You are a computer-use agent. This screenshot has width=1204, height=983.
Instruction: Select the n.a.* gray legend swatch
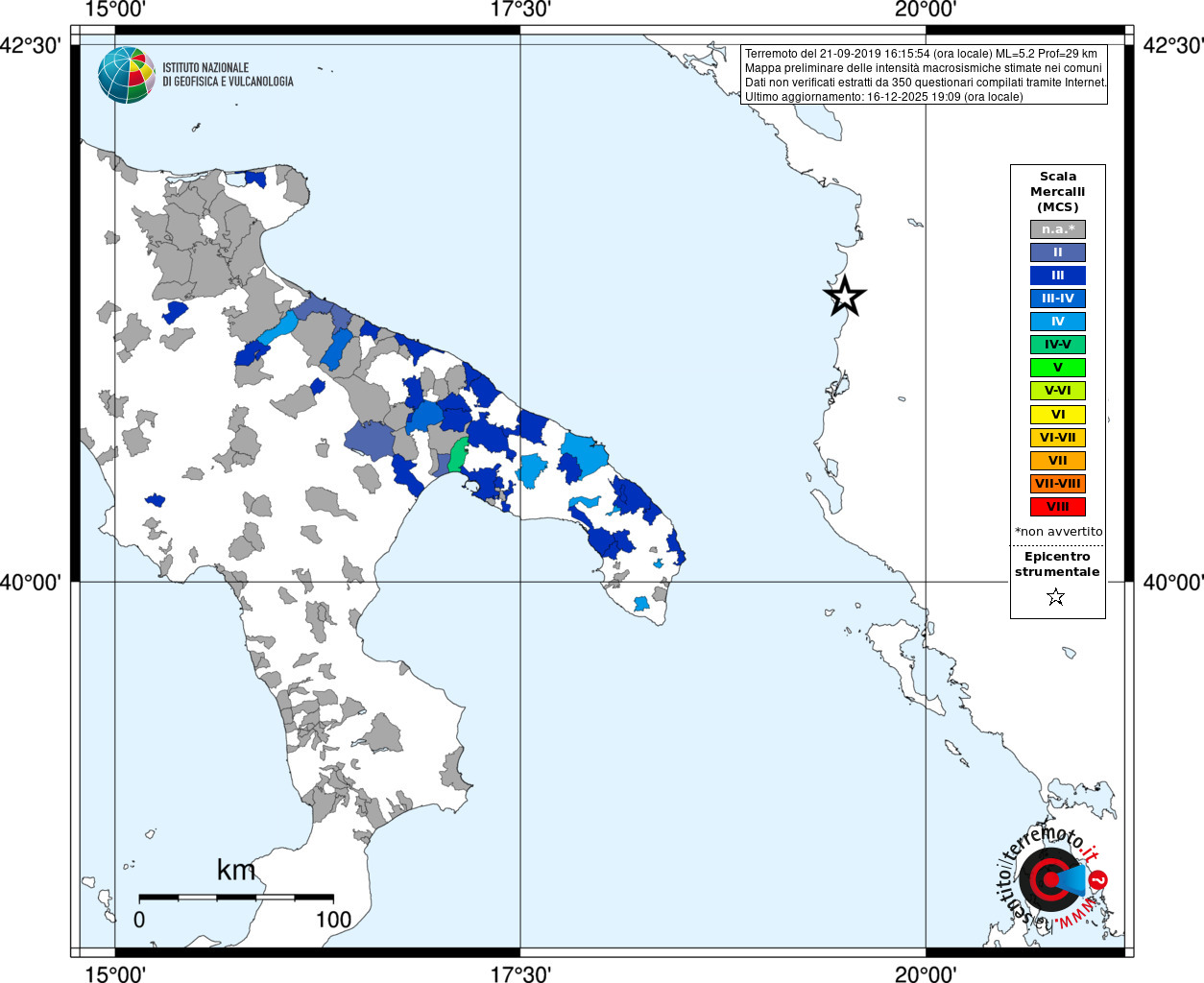click(x=1058, y=229)
